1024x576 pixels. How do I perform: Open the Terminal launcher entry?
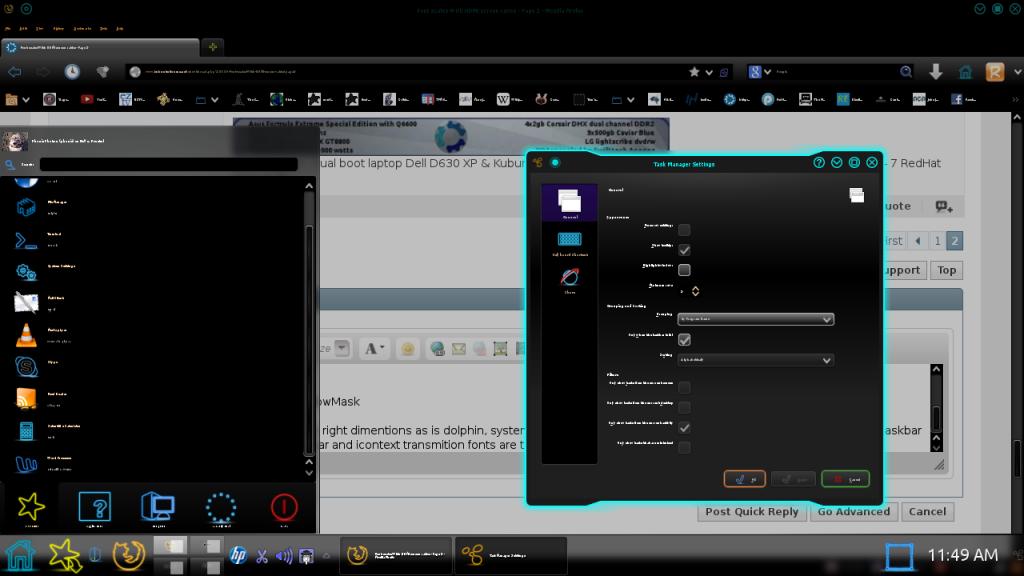pyautogui.click(x=26, y=239)
